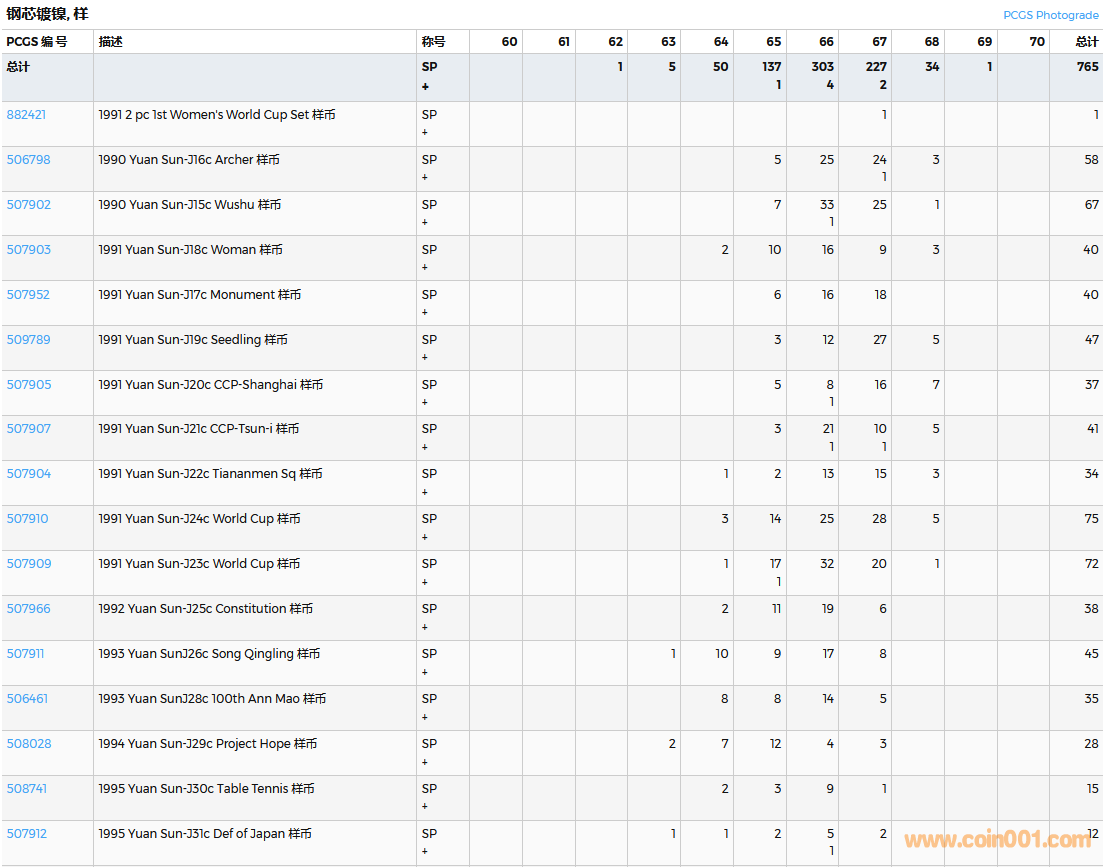Click the 509789 Seedling coin link
1104x867 pixels.
click(28, 340)
